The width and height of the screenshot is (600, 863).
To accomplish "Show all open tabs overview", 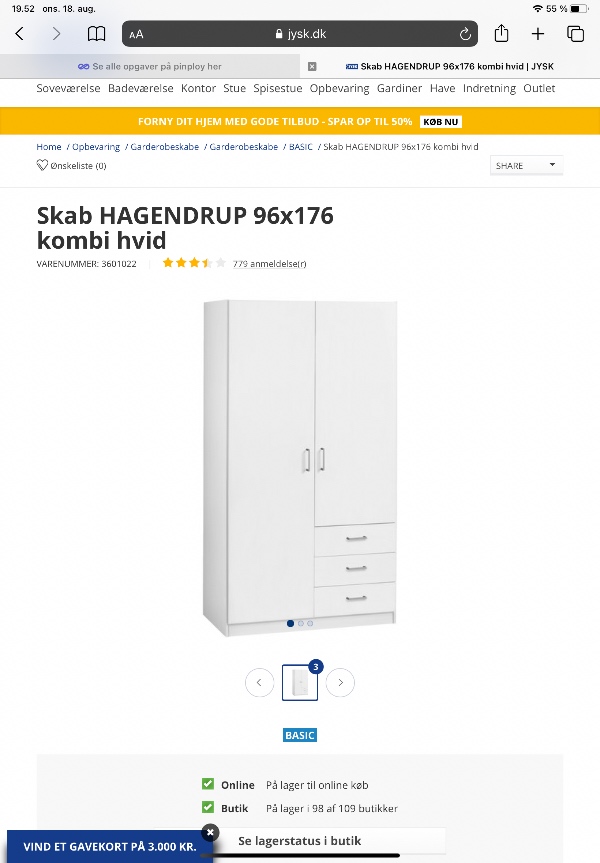I will 575,34.
